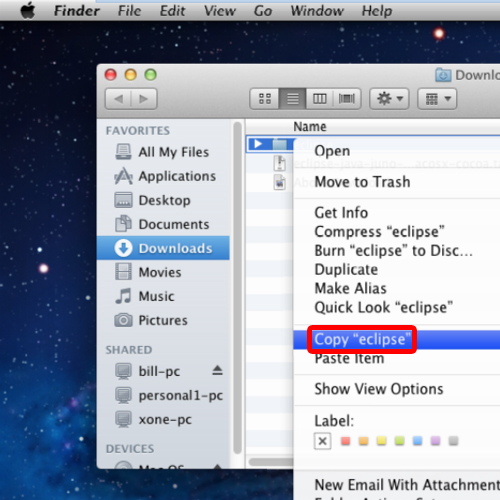Apply the gray label color
This screenshot has height=500, width=500.
(453, 441)
